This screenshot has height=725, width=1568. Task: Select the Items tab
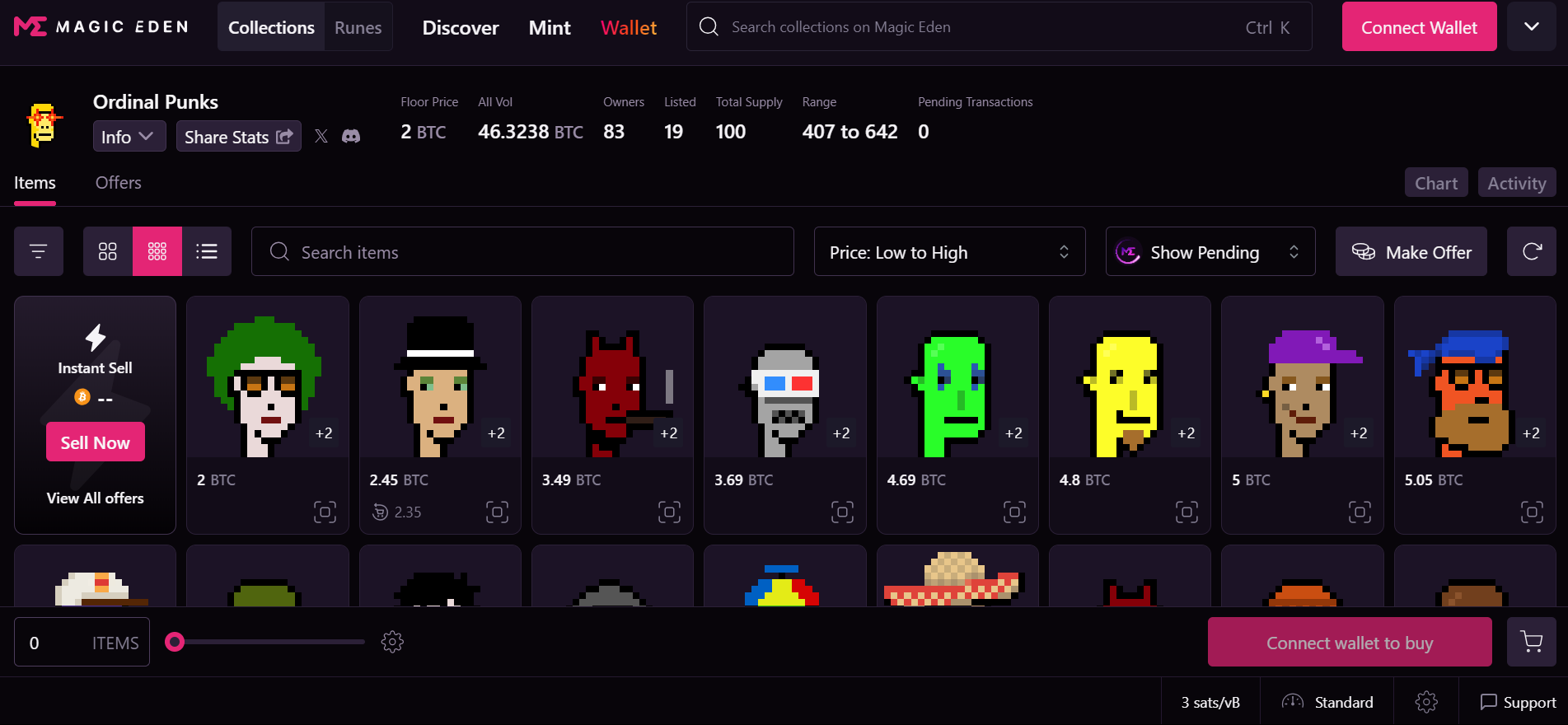(35, 183)
